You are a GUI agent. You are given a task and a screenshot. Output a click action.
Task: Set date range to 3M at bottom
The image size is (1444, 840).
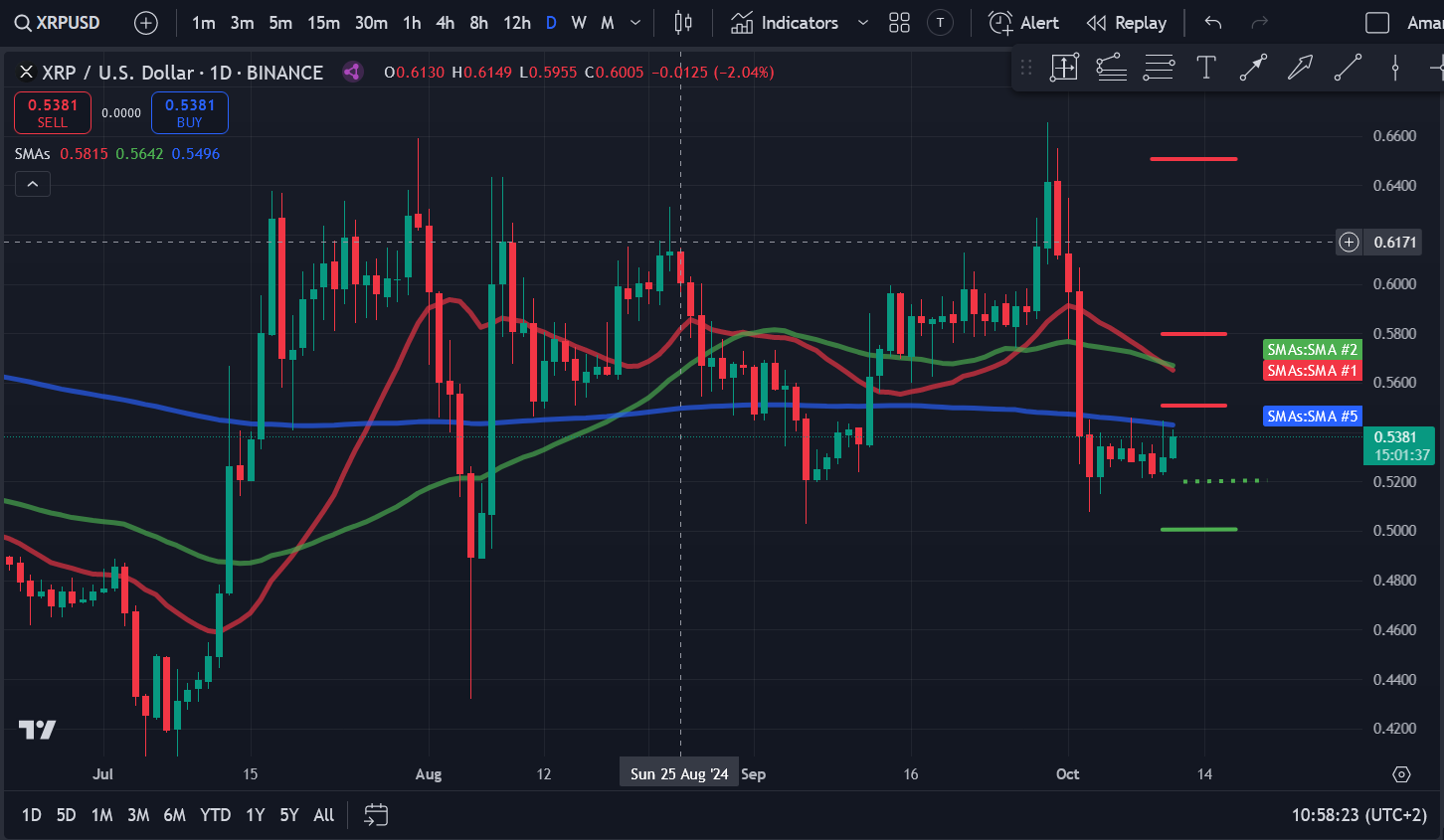[138, 815]
